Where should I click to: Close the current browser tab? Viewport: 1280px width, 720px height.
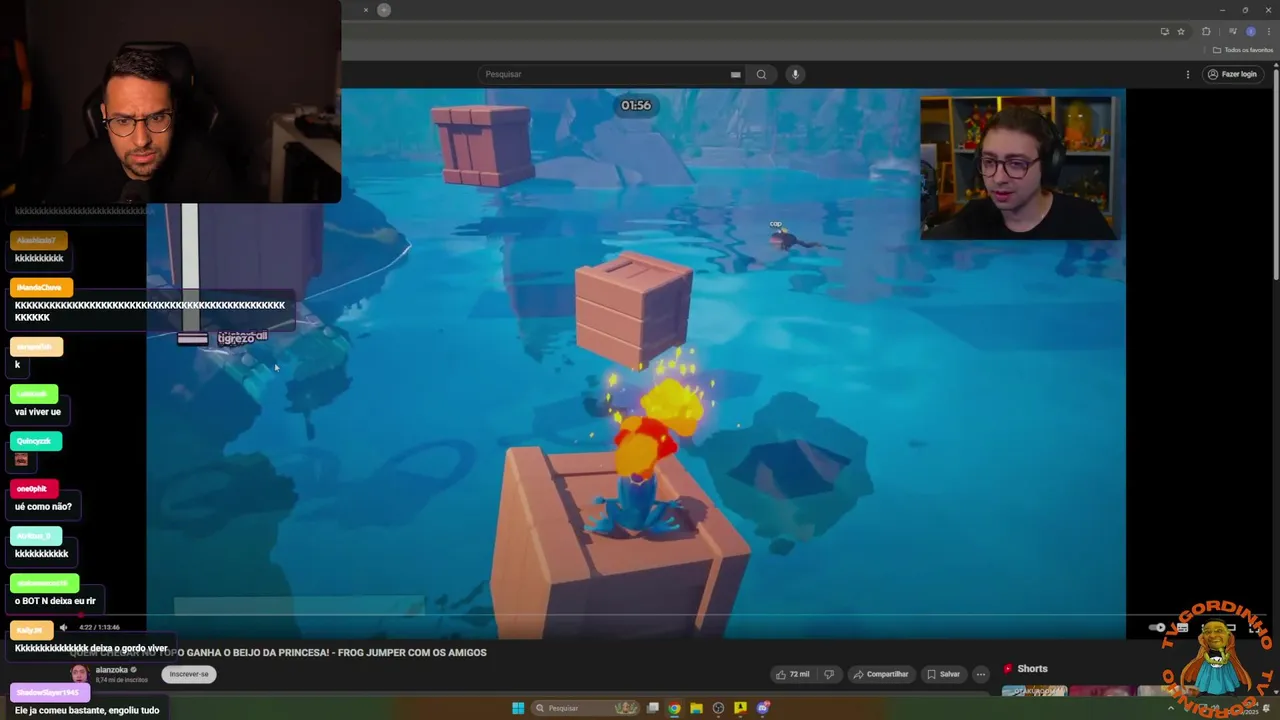365,10
